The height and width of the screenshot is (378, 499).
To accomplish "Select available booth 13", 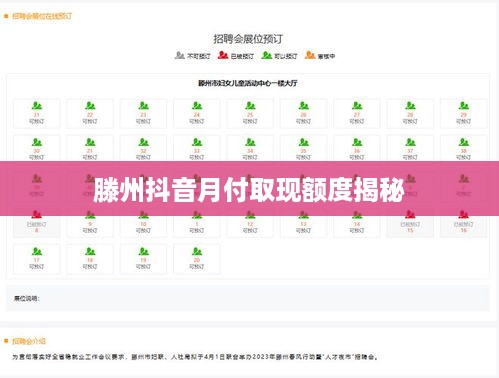I will click(x=303, y=223).
